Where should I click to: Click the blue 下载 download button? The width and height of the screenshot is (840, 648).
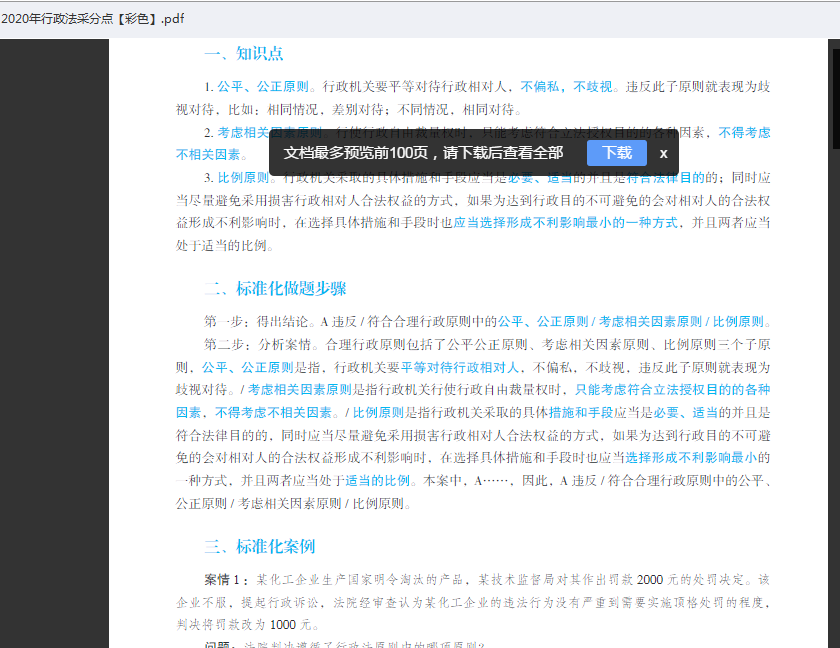tap(617, 153)
